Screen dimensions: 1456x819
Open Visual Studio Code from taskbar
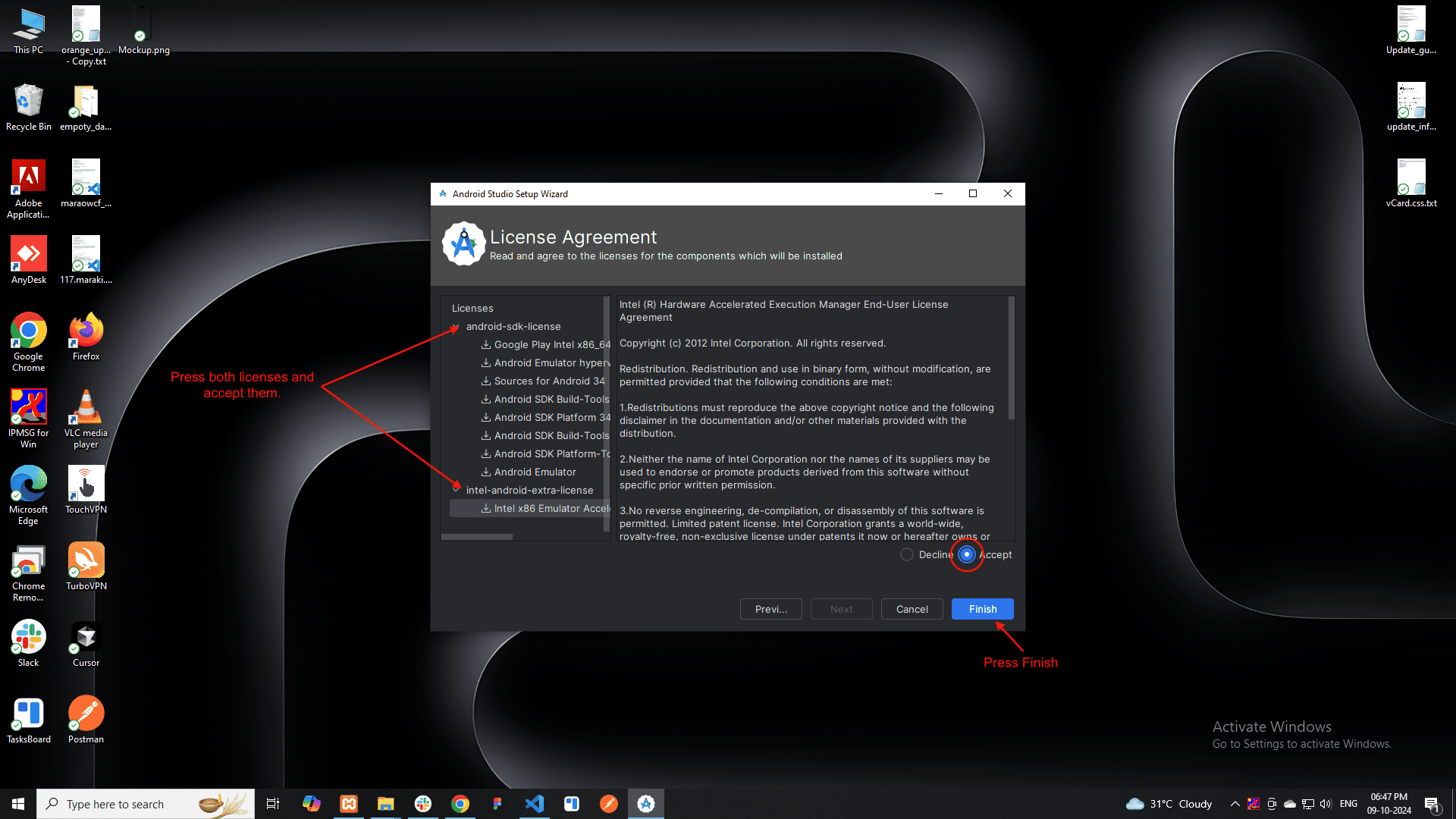[535, 804]
